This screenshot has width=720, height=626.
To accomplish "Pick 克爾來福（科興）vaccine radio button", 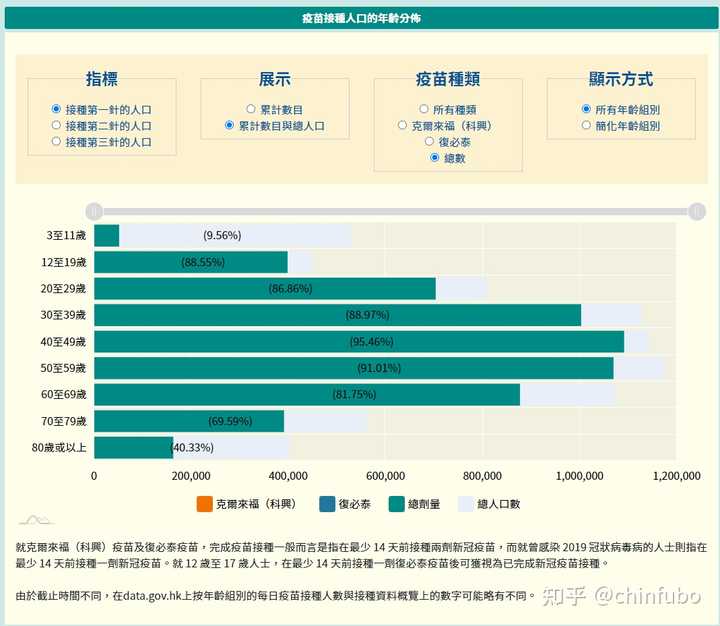I will pyautogui.click(x=403, y=126).
